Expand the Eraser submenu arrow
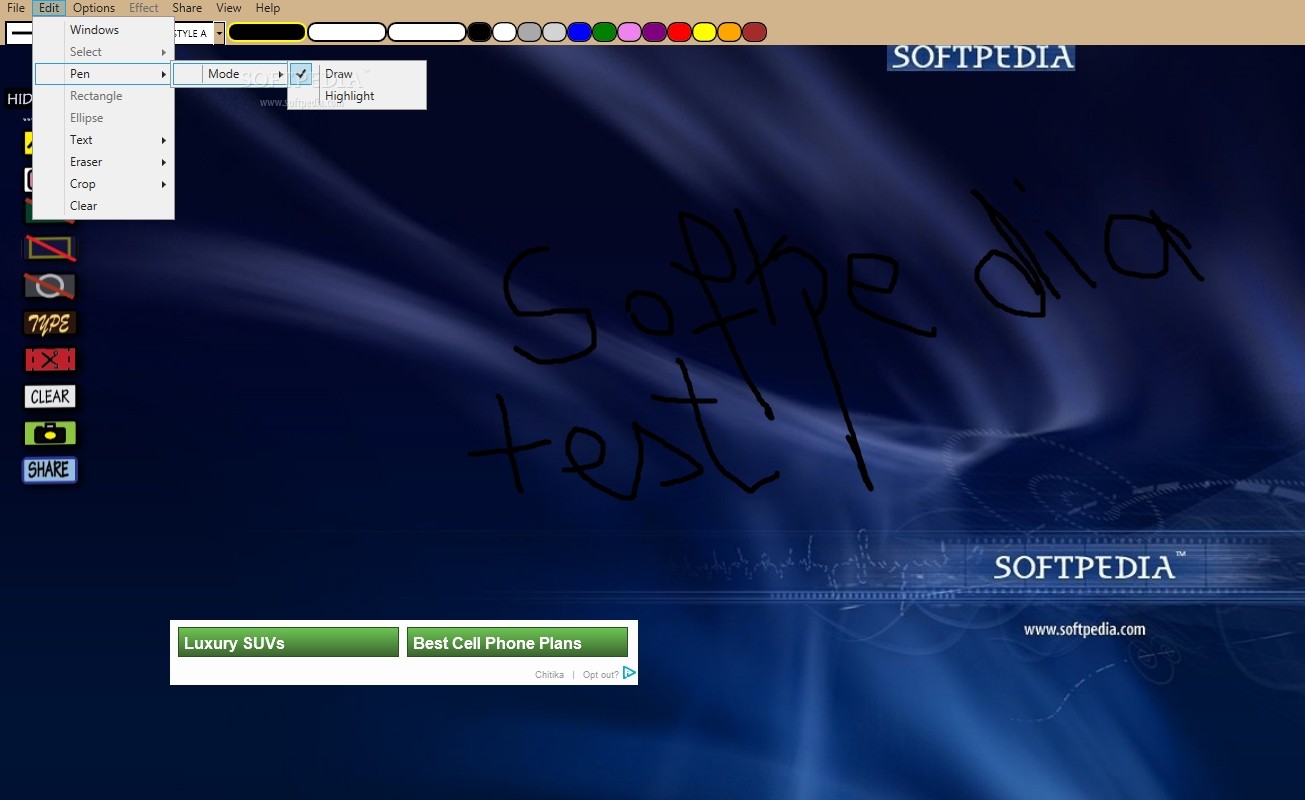 tap(164, 162)
